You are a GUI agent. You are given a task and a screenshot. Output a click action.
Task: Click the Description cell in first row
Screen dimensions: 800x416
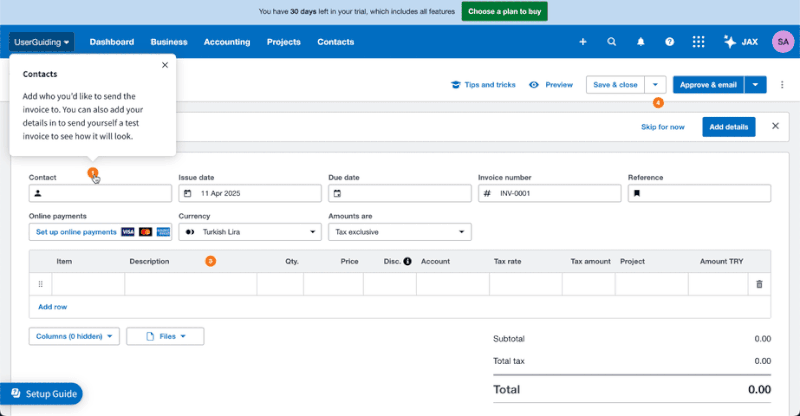191,284
